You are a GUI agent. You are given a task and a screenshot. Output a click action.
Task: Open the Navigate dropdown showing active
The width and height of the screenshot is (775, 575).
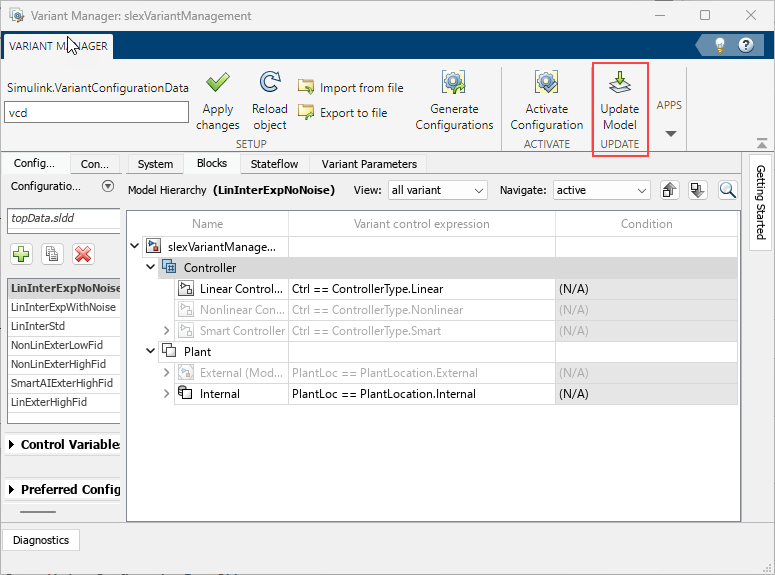[x=602, y=190]
